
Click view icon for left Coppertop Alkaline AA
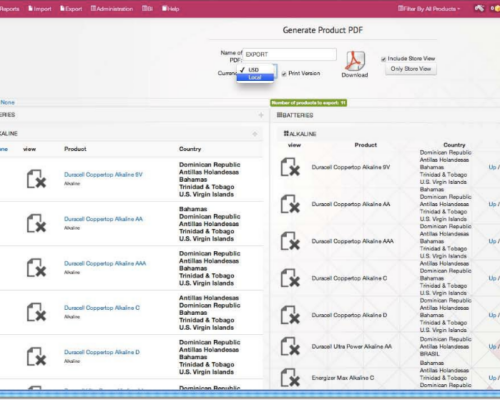36,223
